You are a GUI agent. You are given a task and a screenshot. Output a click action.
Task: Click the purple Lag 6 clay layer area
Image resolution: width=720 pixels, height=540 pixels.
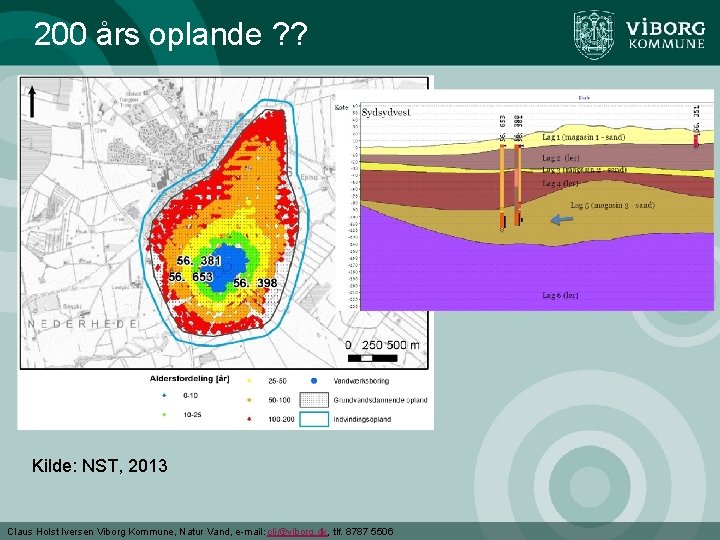[537, 276]
